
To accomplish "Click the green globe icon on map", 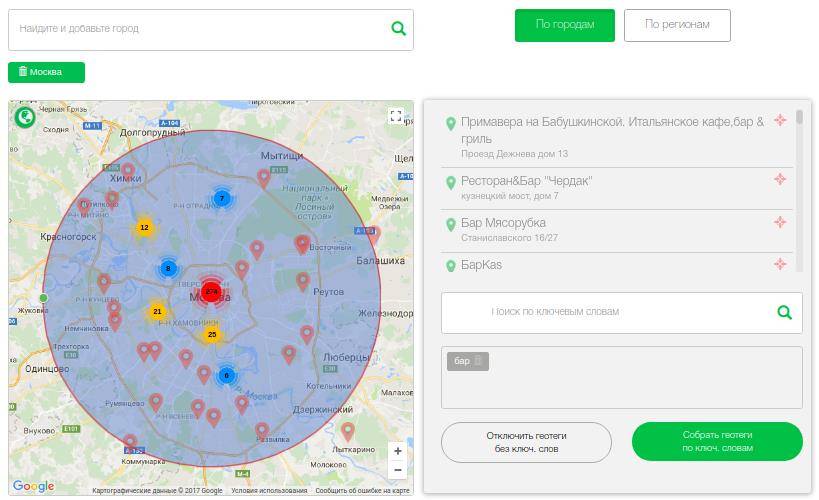I will (x=25, y=117).
